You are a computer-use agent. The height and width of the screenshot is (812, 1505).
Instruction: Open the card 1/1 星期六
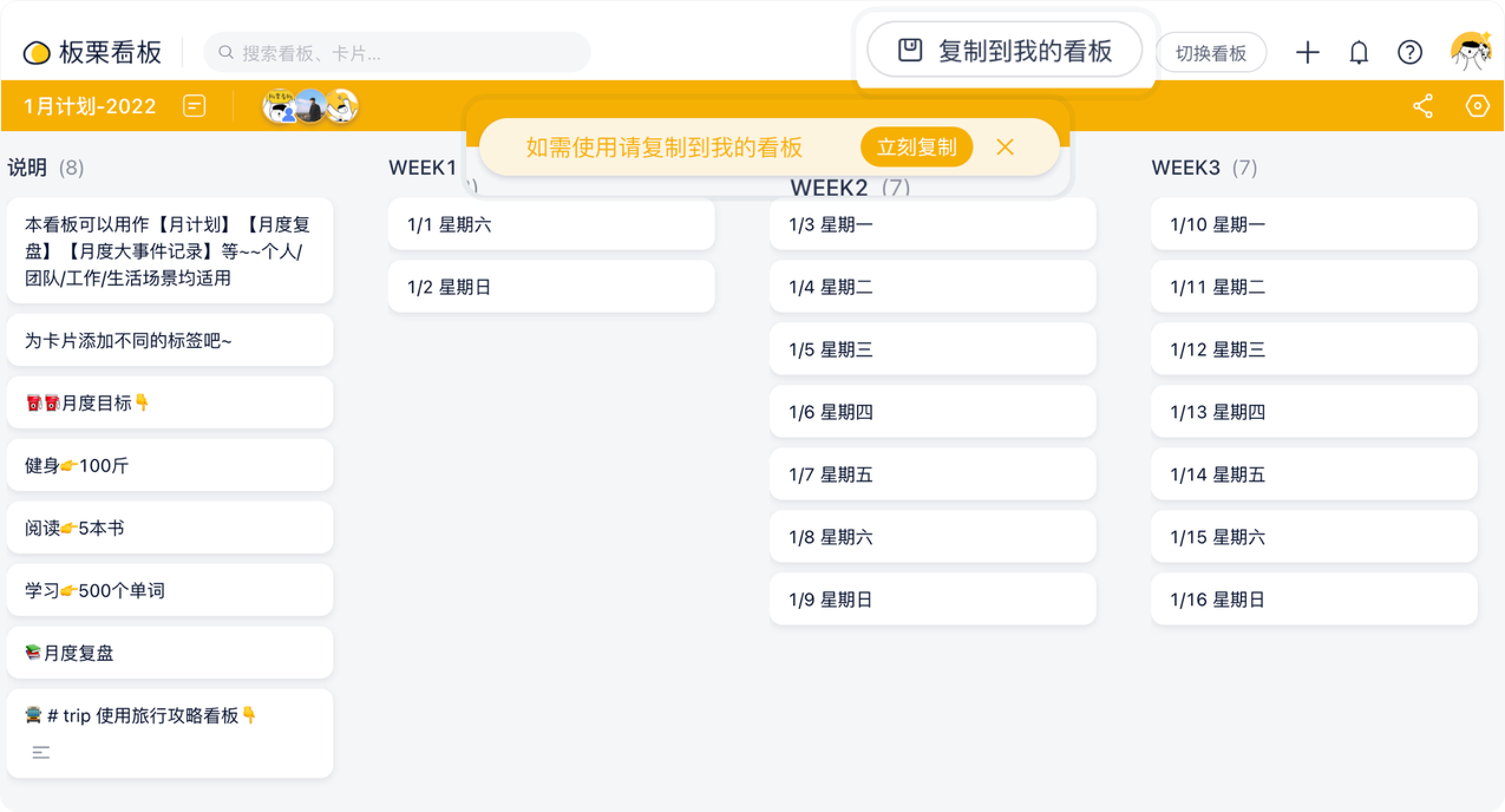pyautogui.click(x=551, y=225)
